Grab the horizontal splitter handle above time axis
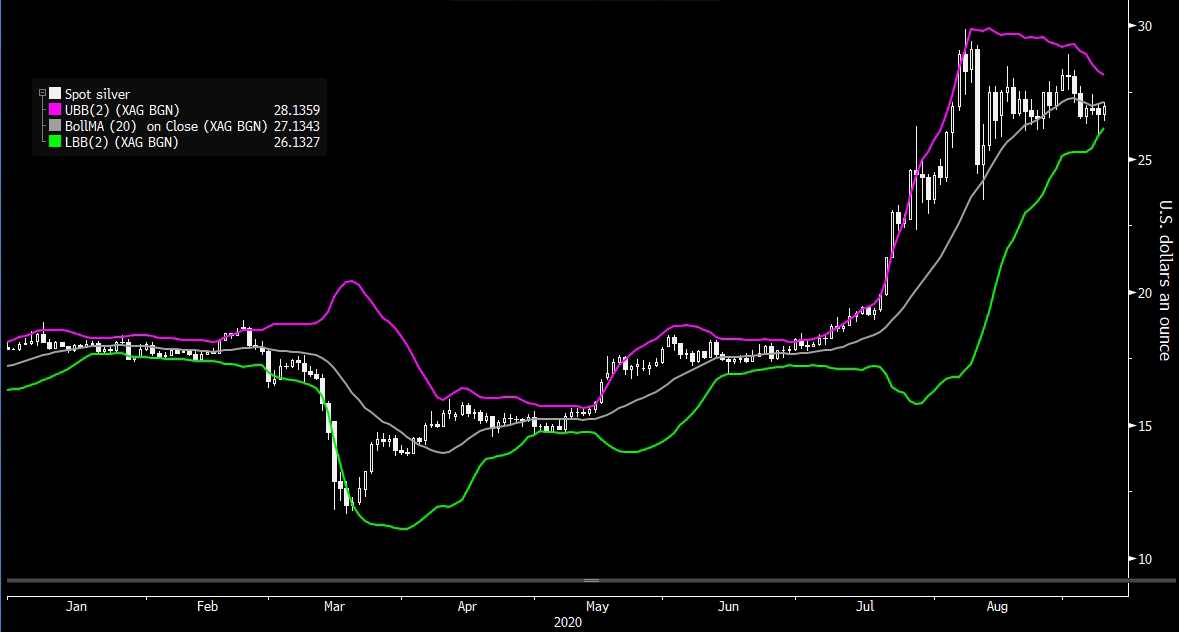 click(x=592, y=580)
